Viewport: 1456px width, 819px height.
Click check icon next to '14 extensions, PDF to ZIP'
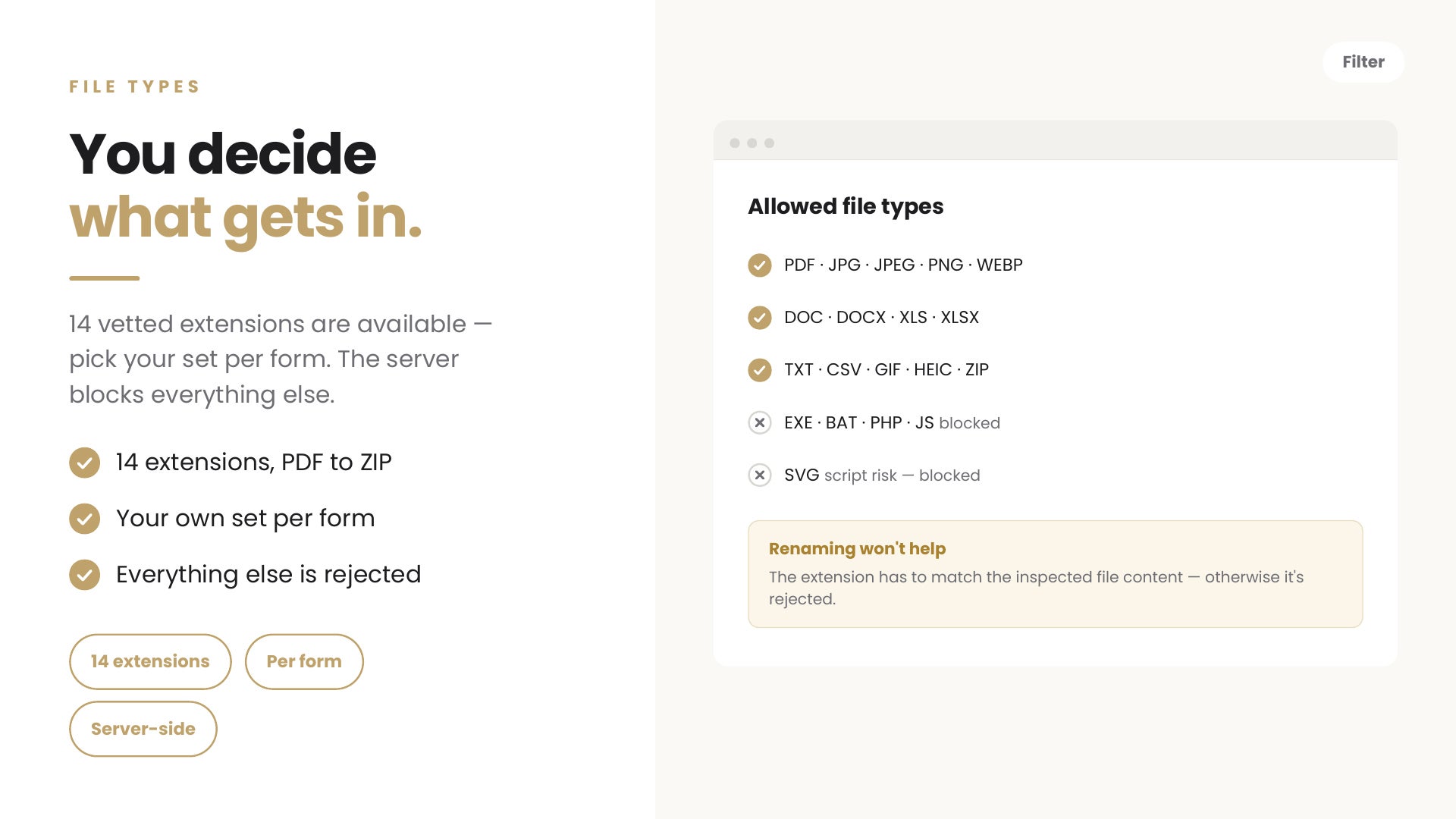click(x=84, y=463)
